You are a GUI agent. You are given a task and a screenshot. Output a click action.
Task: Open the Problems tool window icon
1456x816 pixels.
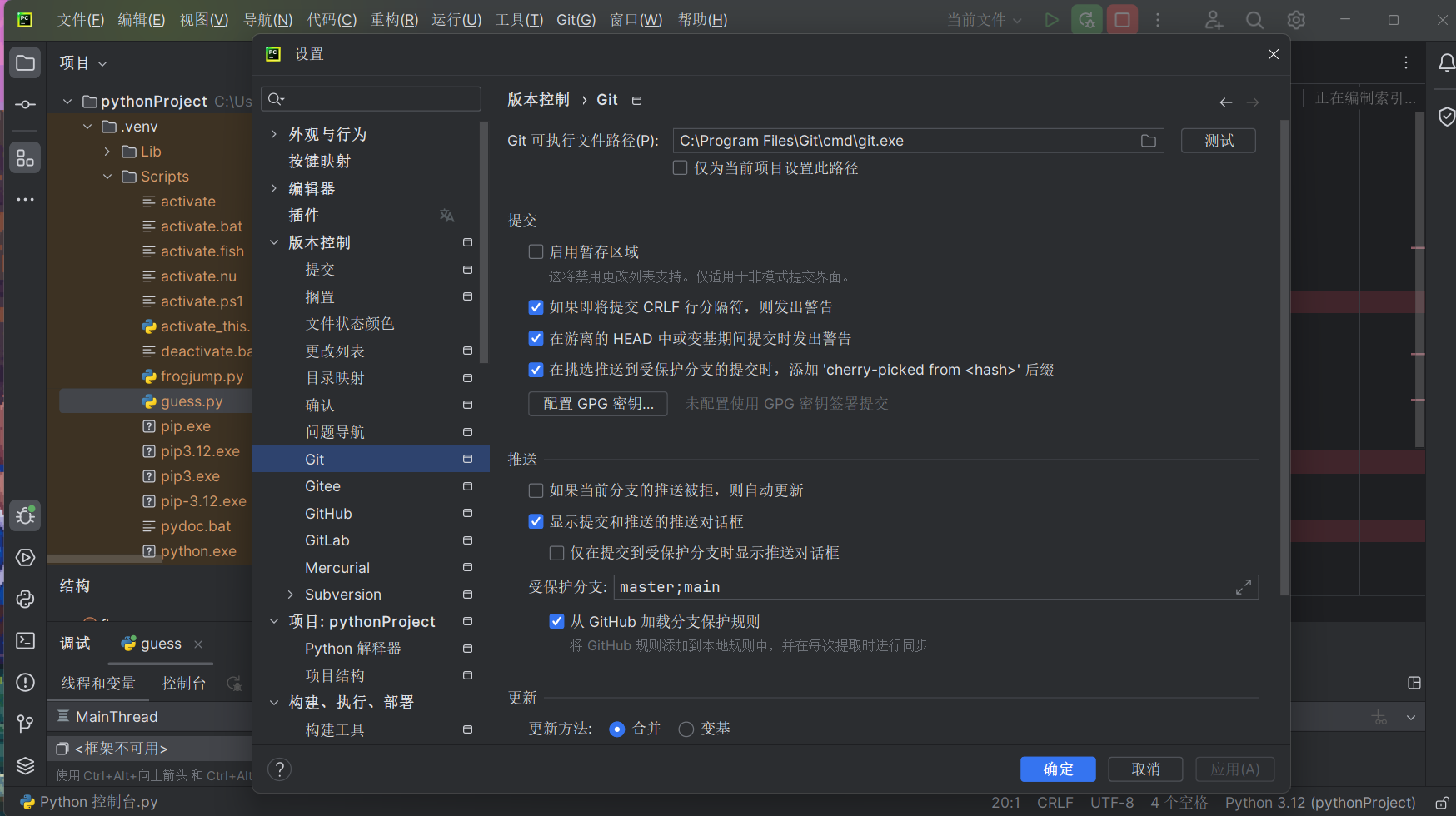pyautogui.click(x=26, y=683)
